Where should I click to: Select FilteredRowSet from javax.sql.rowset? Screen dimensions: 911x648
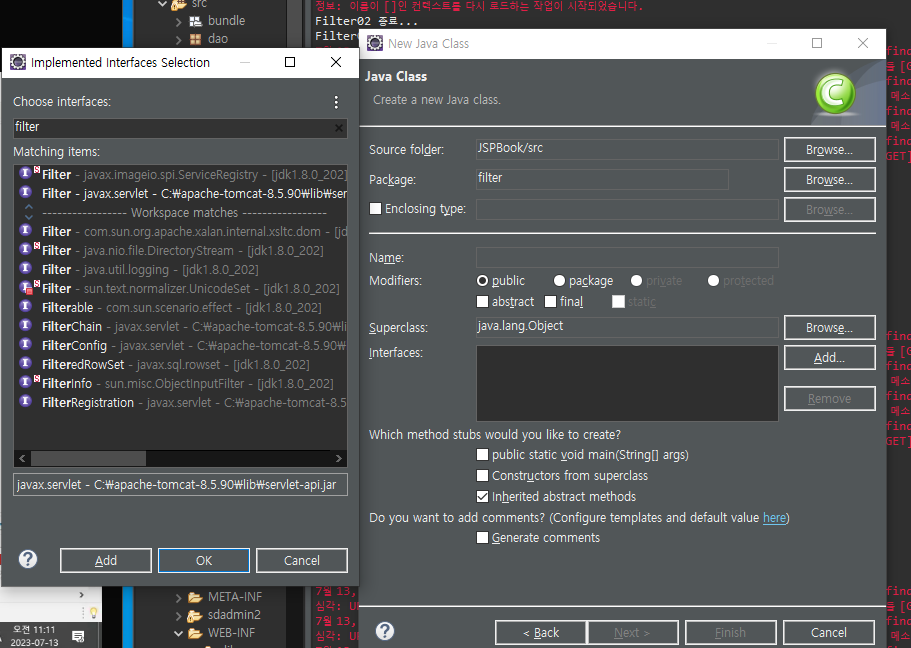pyautogui.click(x=180, y=364)
